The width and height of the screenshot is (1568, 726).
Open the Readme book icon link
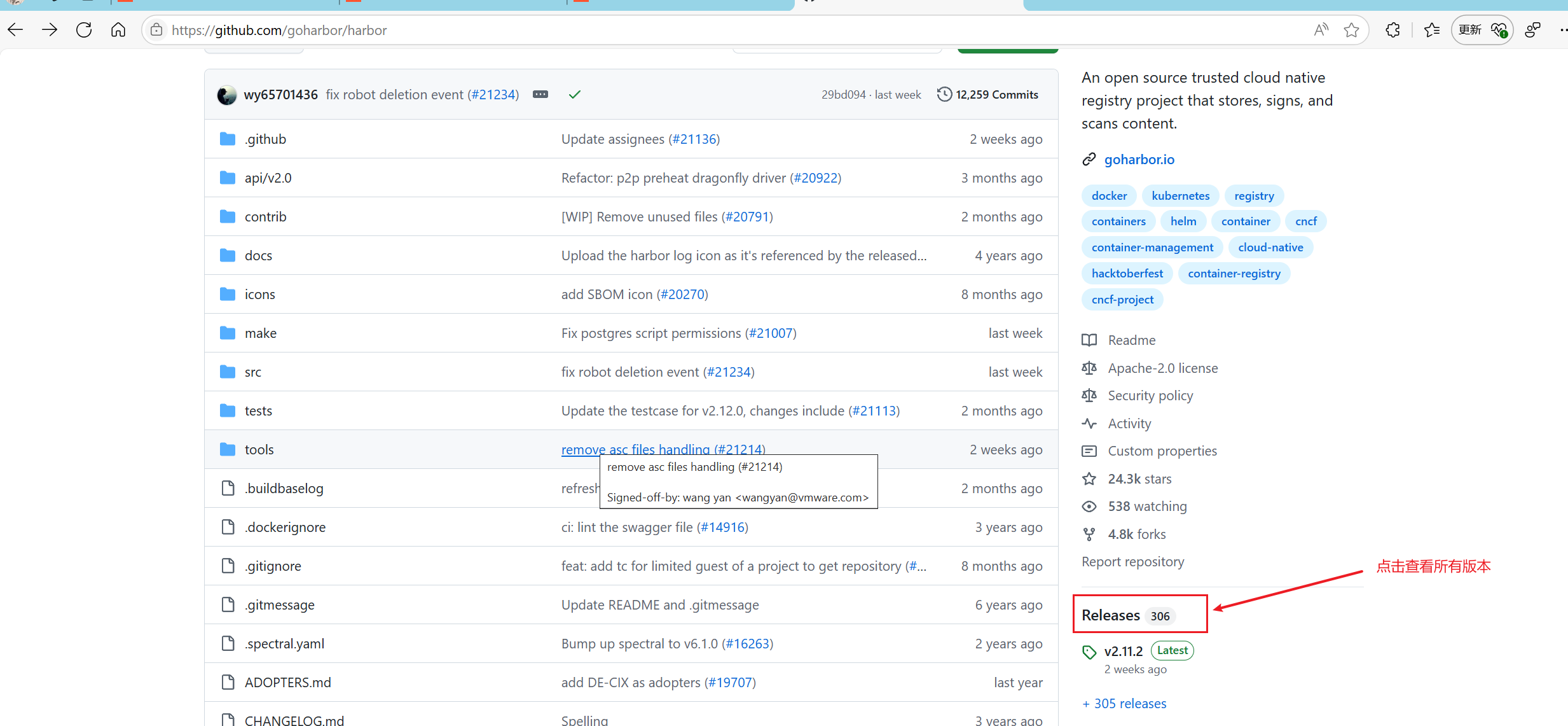tap(1118, 340)
